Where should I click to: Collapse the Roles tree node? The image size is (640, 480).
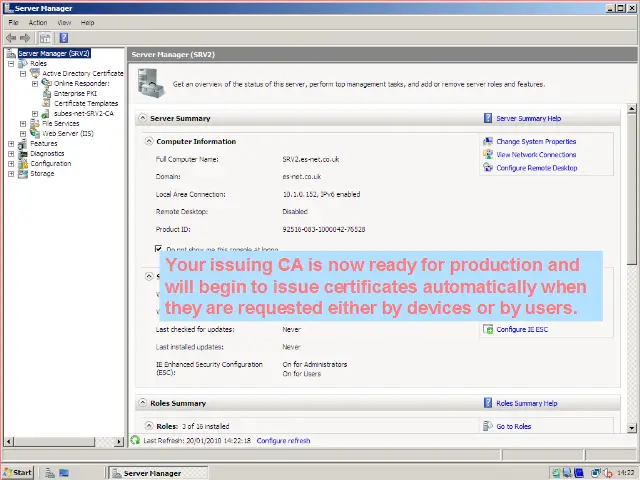[x=11, y=64]
